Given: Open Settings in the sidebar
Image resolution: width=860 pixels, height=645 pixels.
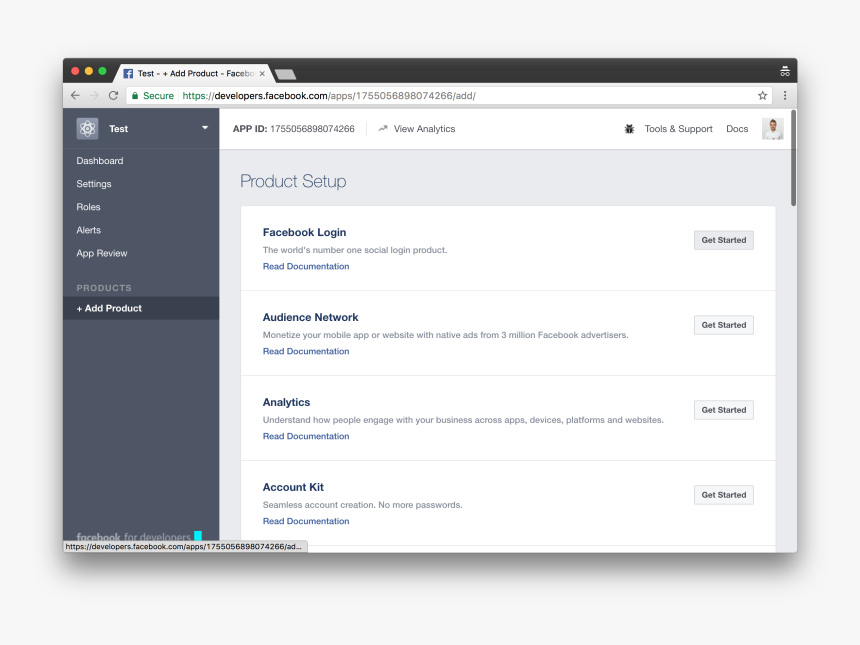Looking at the screenshot, I should pos(94,184).
